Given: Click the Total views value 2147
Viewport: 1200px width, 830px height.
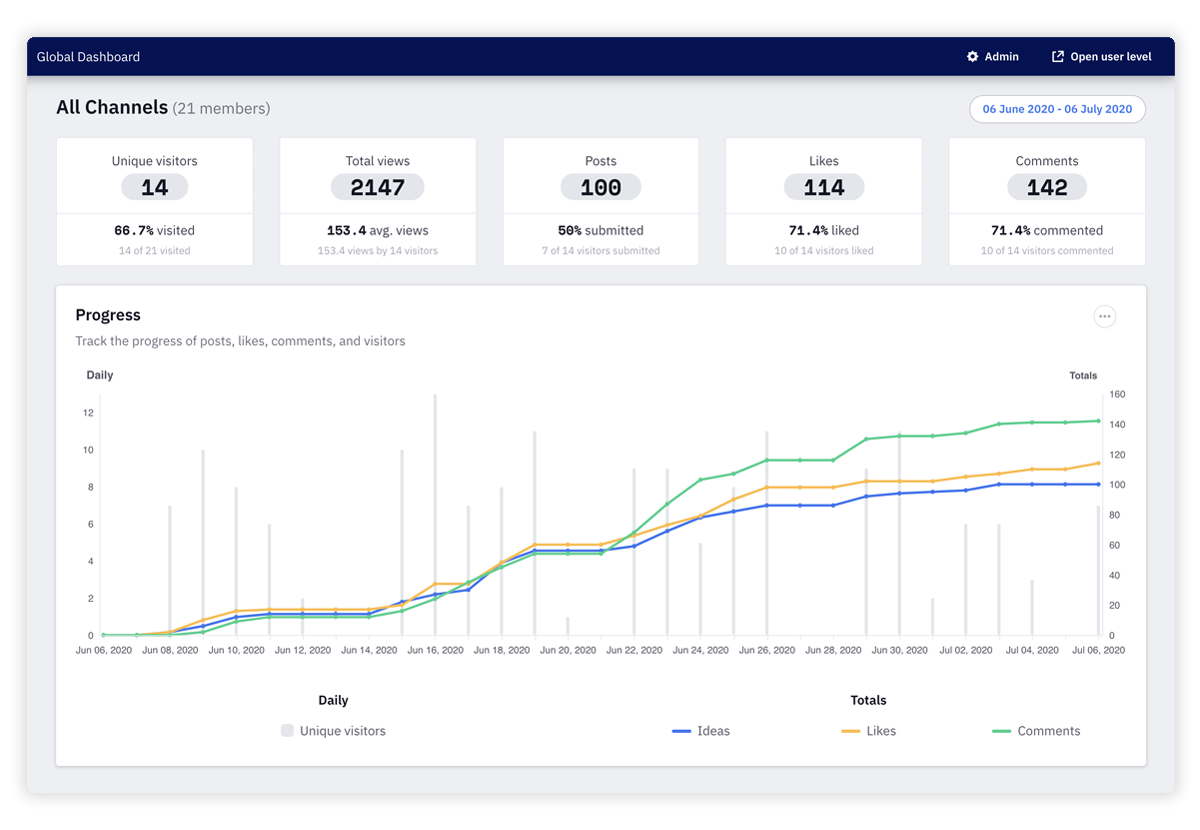Looking at the screenshot, I should click(378, 187).
